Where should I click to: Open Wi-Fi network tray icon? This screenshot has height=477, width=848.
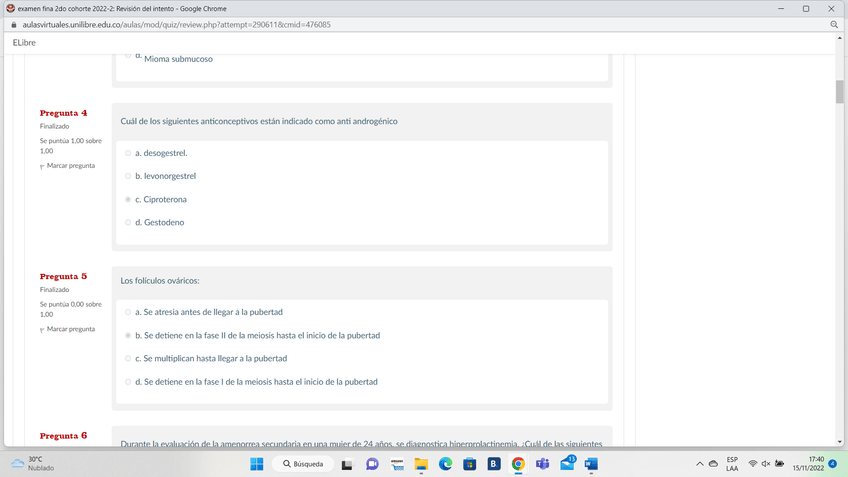tap(752, 464)
